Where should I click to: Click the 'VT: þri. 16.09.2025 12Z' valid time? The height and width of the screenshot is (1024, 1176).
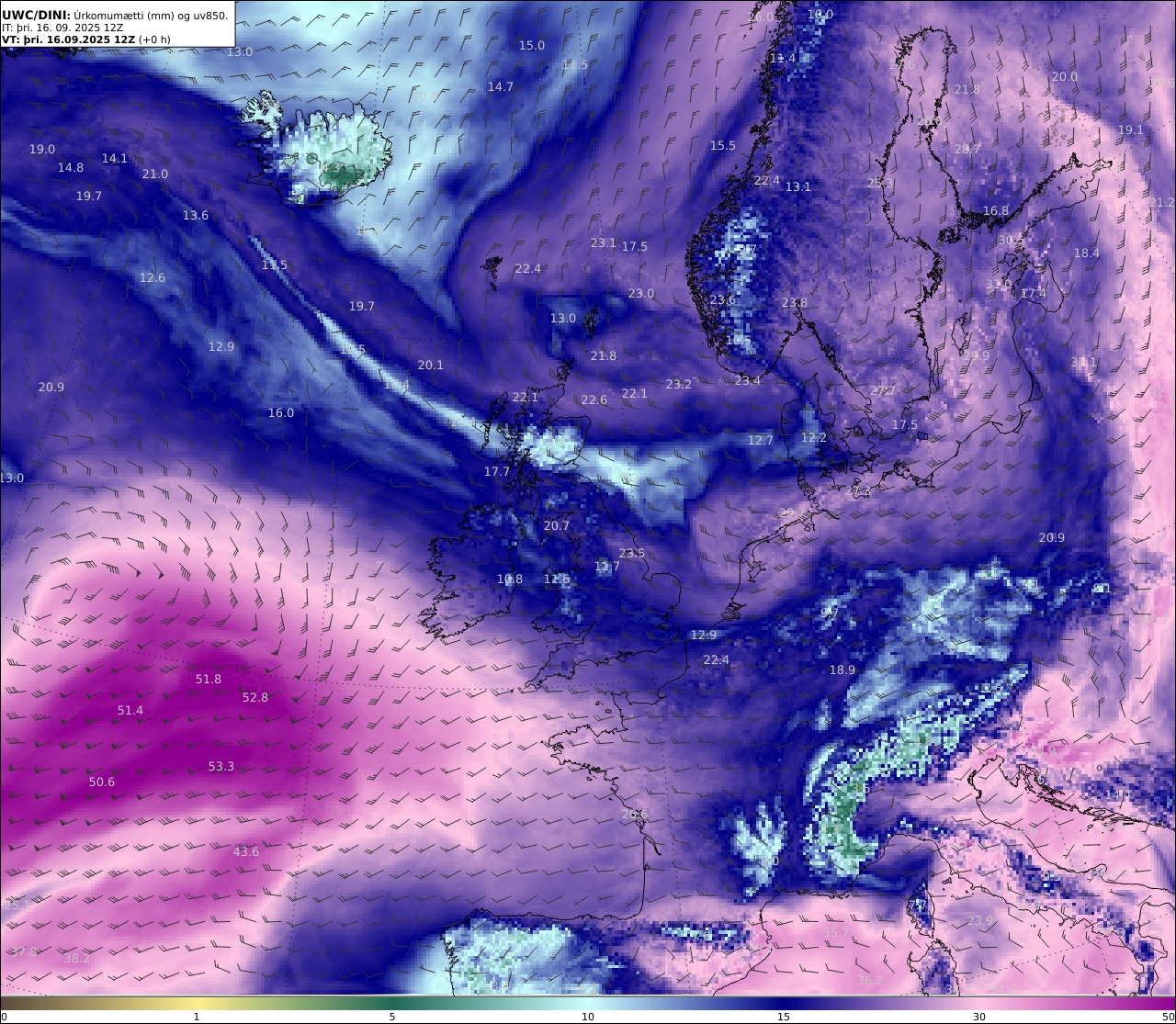(68, 39)
